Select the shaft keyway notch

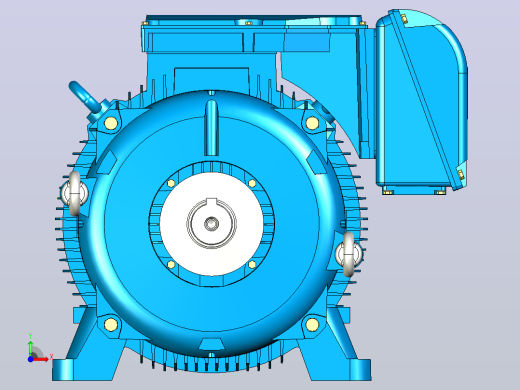click(211, 202)
